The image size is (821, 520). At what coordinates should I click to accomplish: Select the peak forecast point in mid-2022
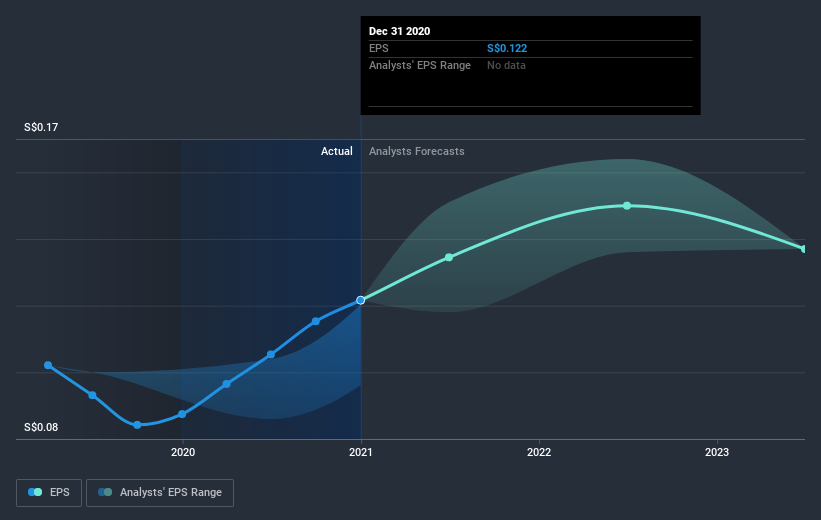pos(627,206)
